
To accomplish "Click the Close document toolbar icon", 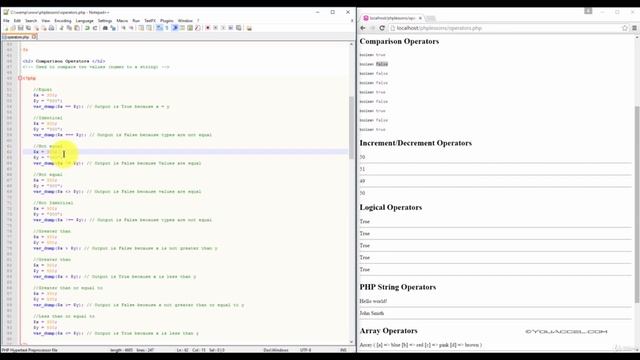I will pyautogui.click(x=36, y=28).
